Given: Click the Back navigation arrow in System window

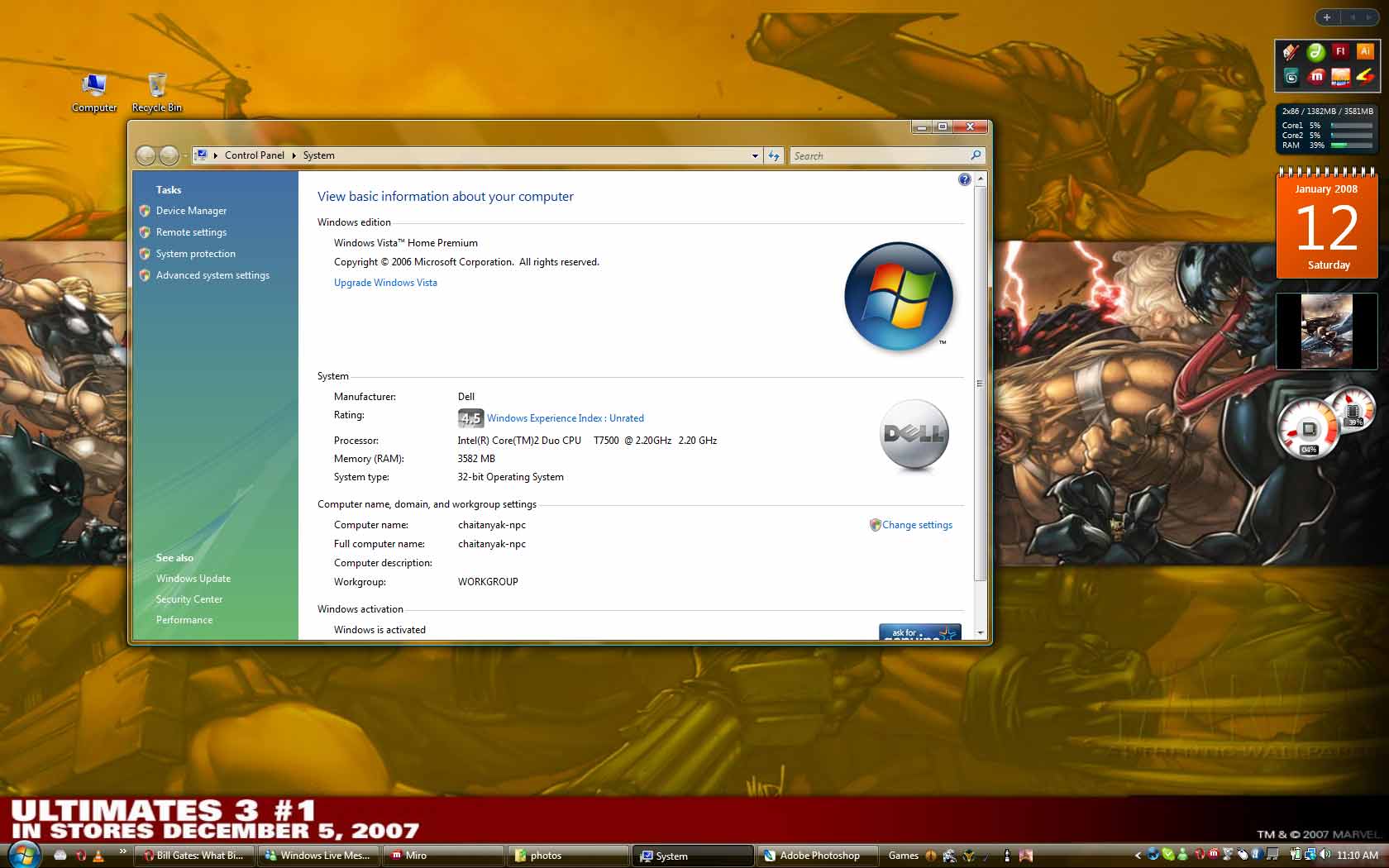Looking at the screenshot, I should pos(146,155).
